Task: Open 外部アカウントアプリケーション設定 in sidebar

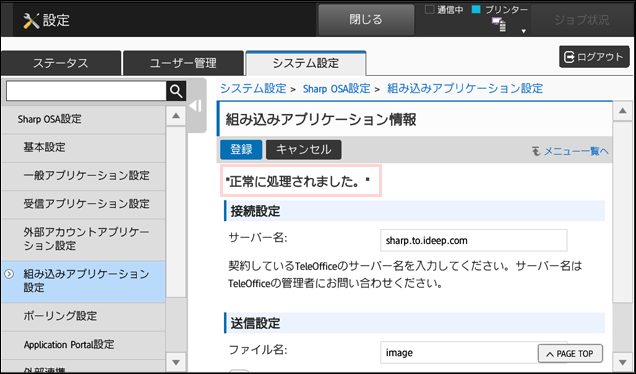Action: click(83, 239)
